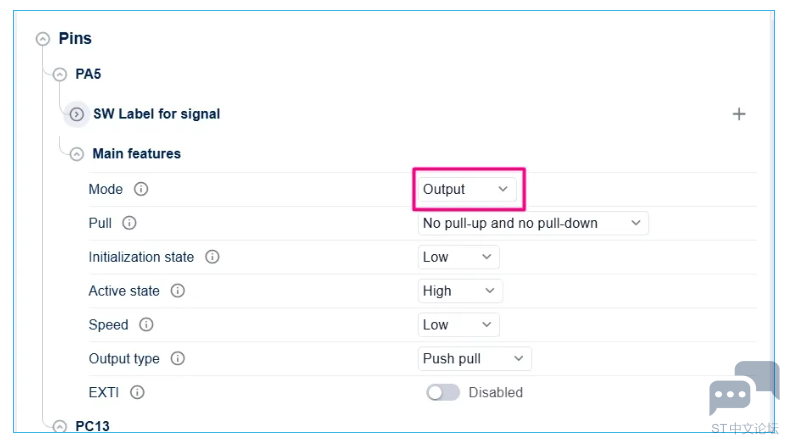The height and width of the screenshot is (444, 788).
Task: Open the Mode dropdown set to Output
Action: coord(467,190)
